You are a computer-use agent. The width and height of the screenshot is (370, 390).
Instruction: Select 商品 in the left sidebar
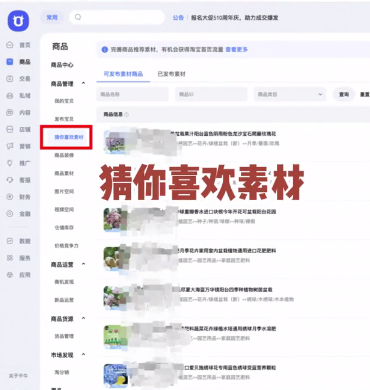tap(19, 62)
